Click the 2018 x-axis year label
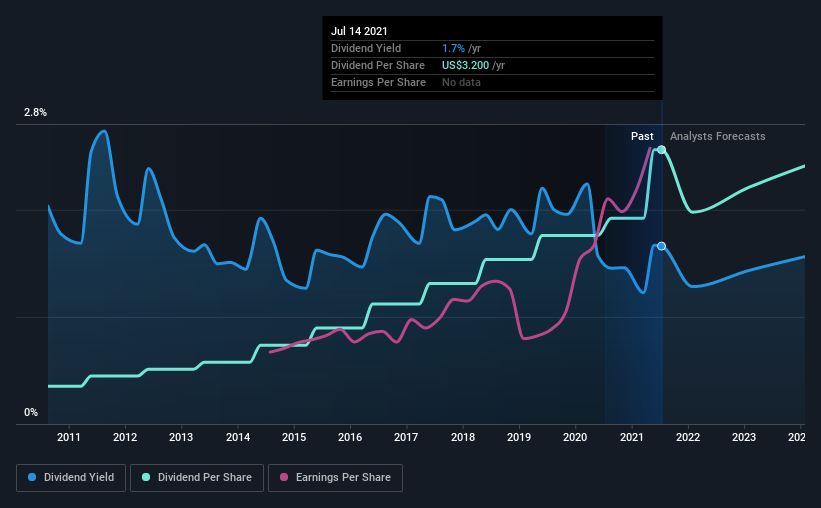Screen dimensions: 821x508 463,437
